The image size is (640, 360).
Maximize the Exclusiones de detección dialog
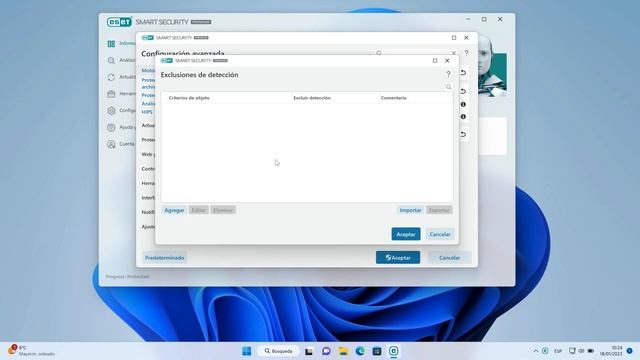435,60
